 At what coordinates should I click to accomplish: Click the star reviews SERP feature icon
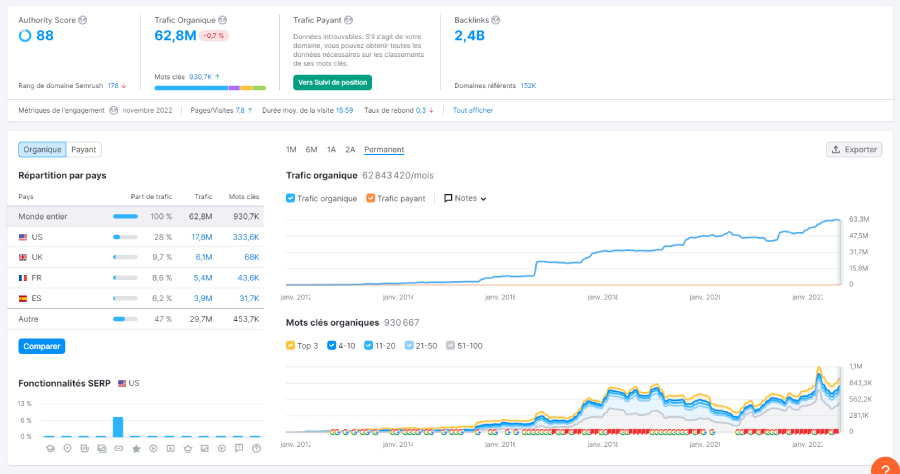[136, 448]
